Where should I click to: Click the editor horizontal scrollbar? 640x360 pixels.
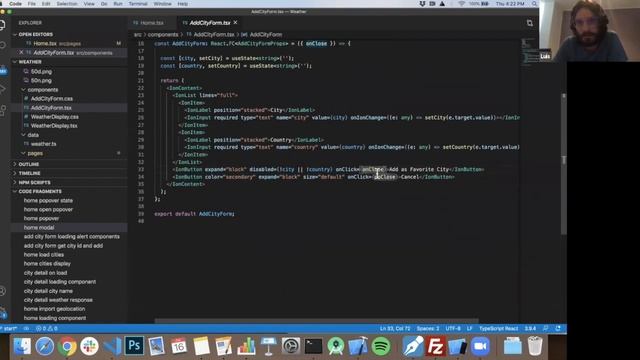click(x=316, y=321)
